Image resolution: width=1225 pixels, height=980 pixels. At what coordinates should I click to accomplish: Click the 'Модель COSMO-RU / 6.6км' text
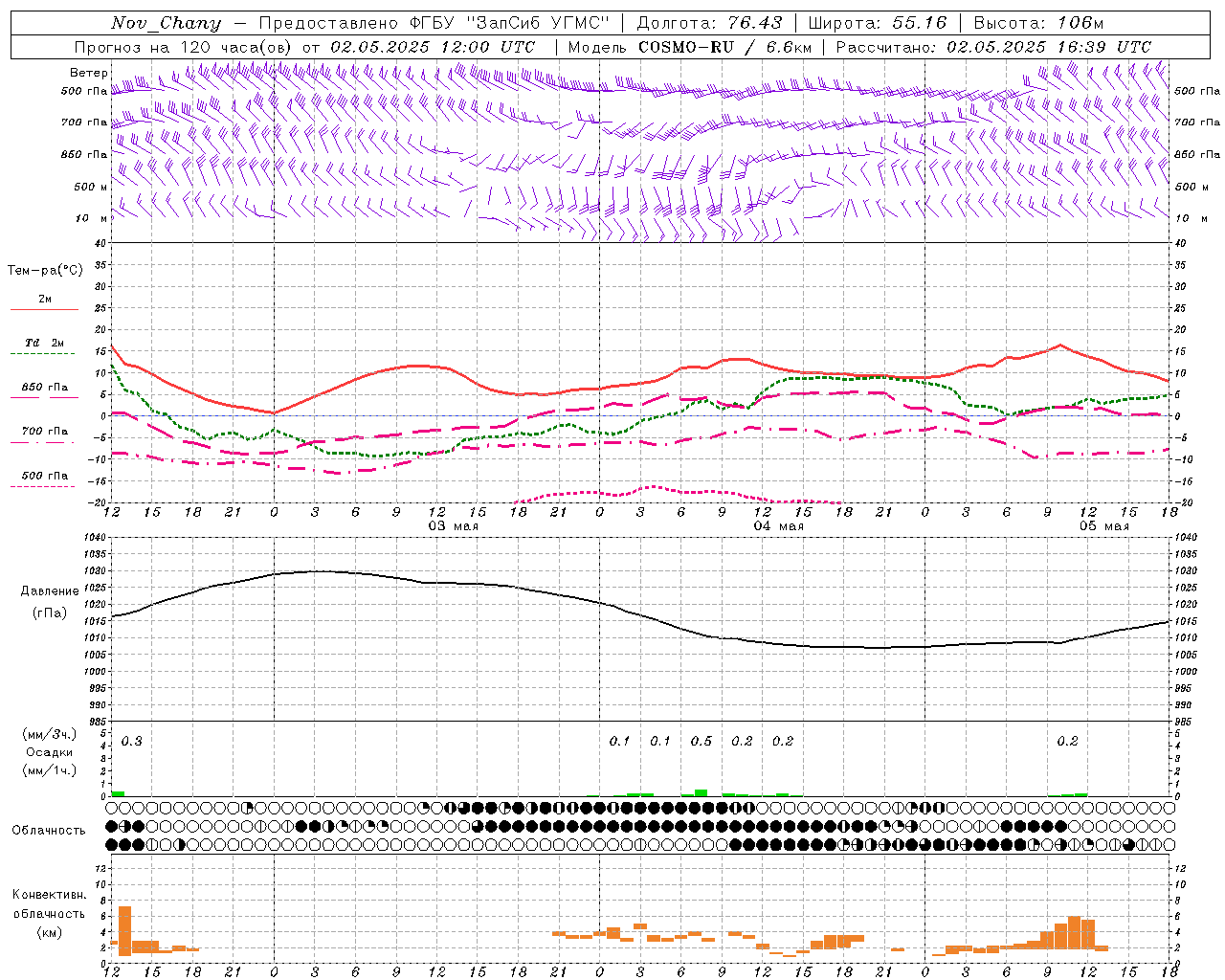tap(690, 47)
